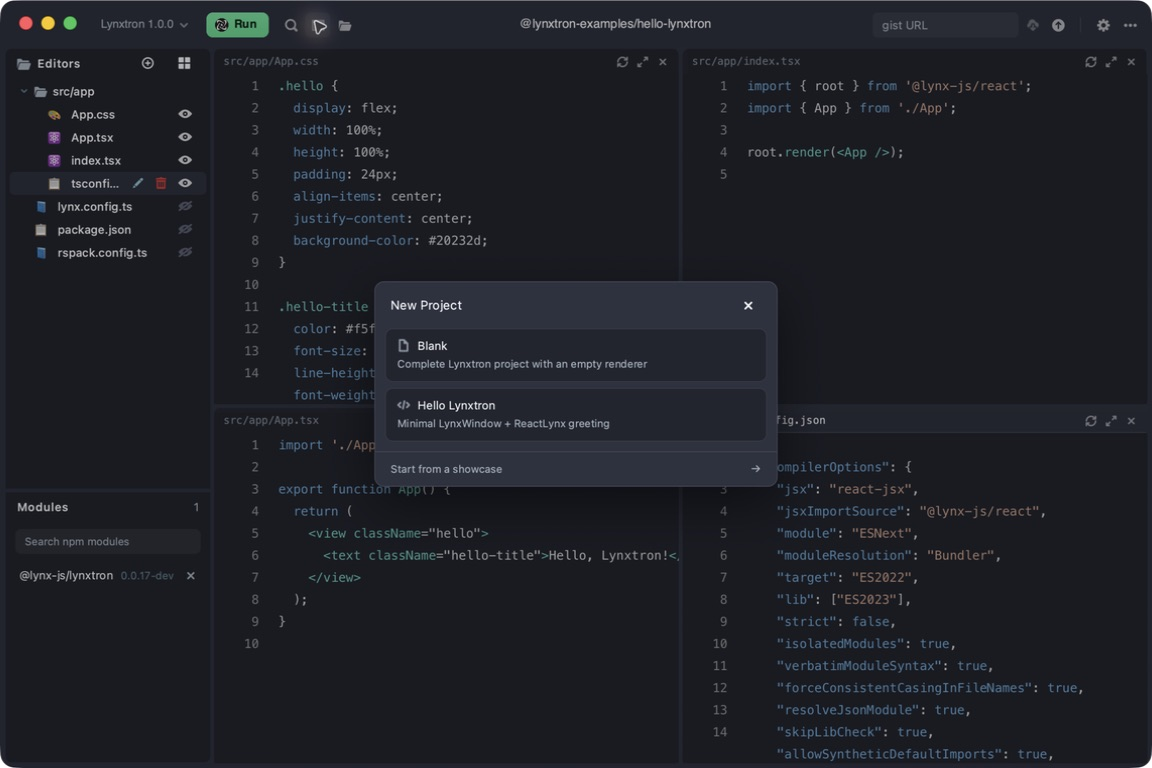Image resolution: width=1152 pixels, height=768 pixels.
Task: Click the root.render line in index.tsx
Action: pos(825,152)
